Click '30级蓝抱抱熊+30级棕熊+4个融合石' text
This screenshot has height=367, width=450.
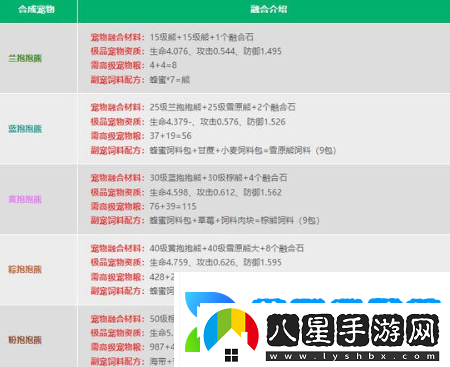point(218,178)
